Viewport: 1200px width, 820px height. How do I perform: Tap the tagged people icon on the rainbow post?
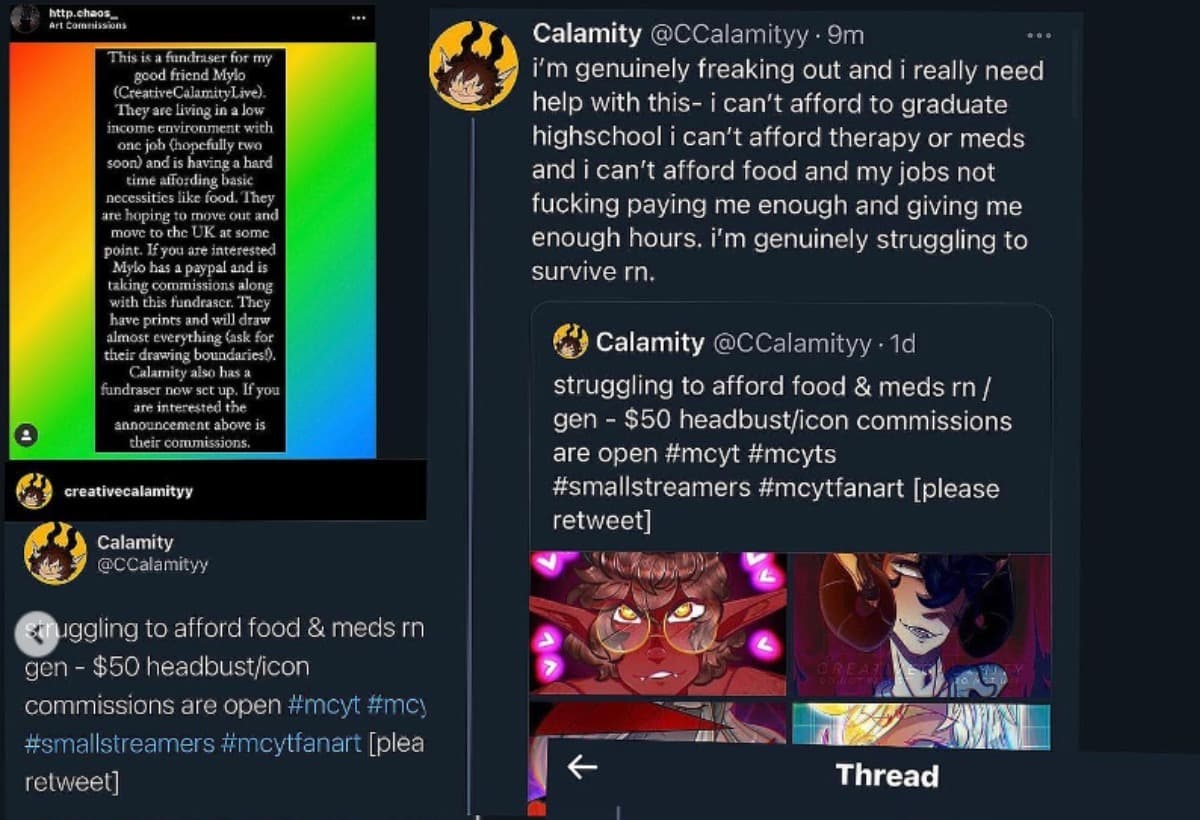(x=27, y=434)
